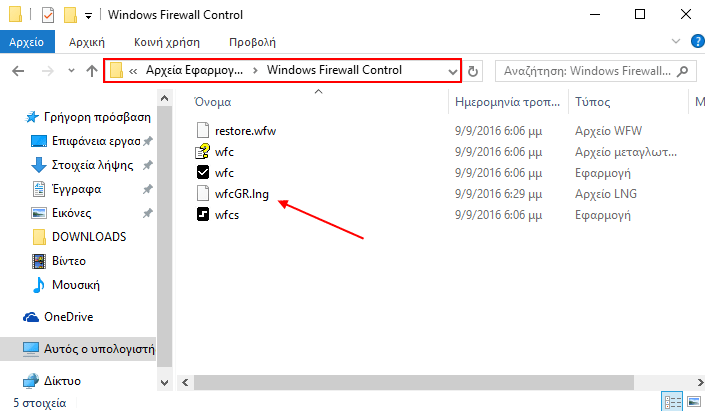Click Αρχεία Εφαρμογ... breadcrumb segment

pos(194,70)
